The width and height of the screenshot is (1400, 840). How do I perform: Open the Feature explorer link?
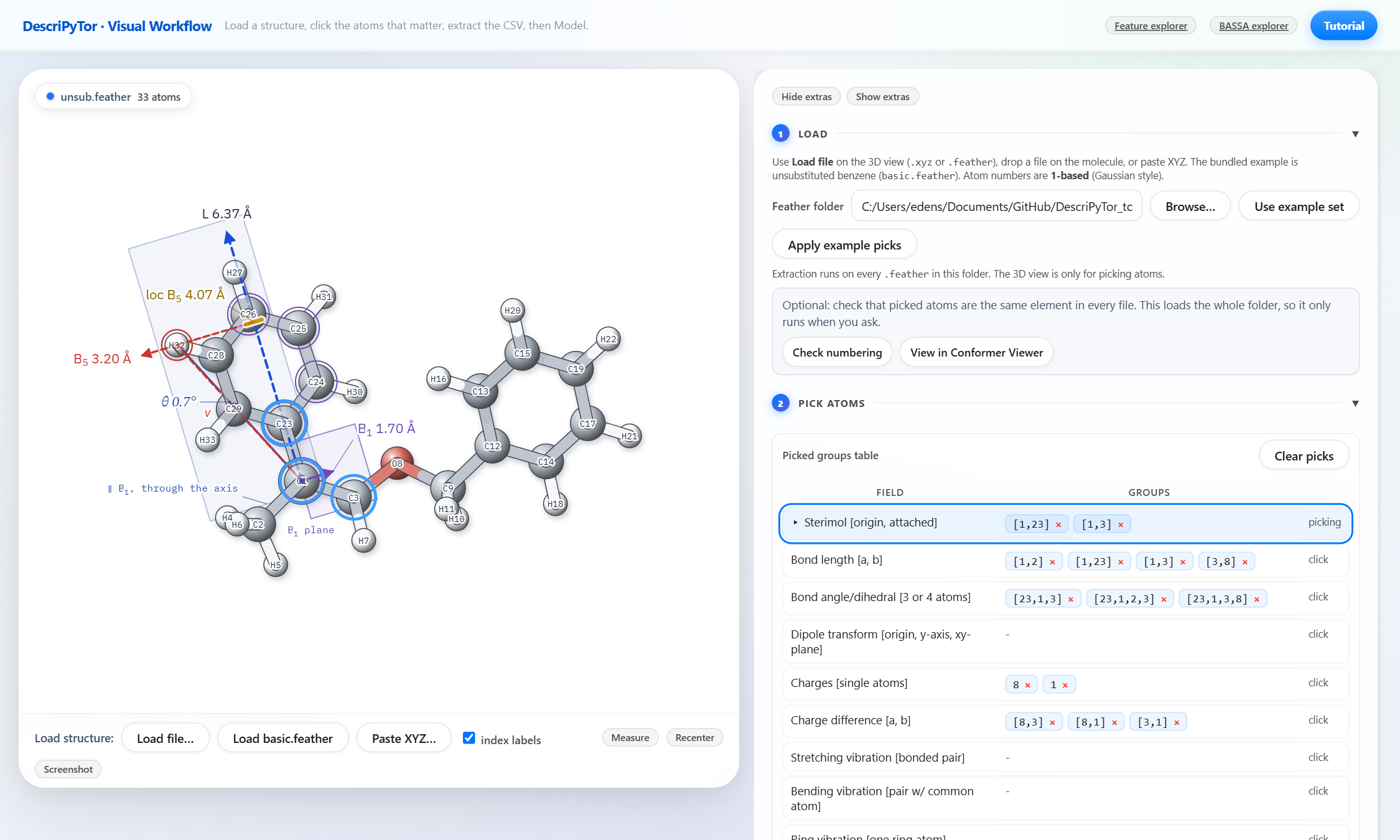point(1150,26)
